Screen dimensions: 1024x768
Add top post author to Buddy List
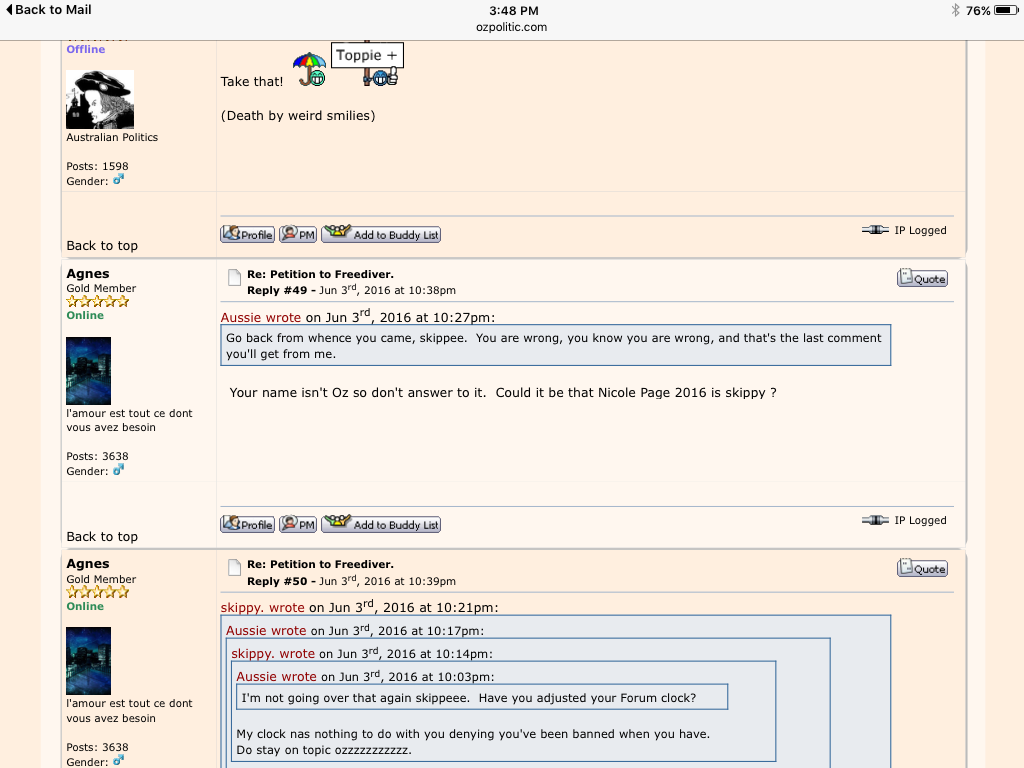(381, 234)
